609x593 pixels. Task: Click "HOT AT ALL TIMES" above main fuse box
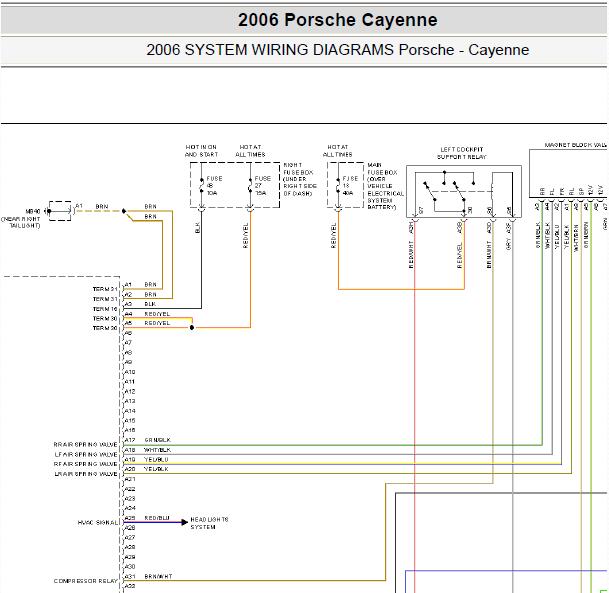[x=338, y=151]
